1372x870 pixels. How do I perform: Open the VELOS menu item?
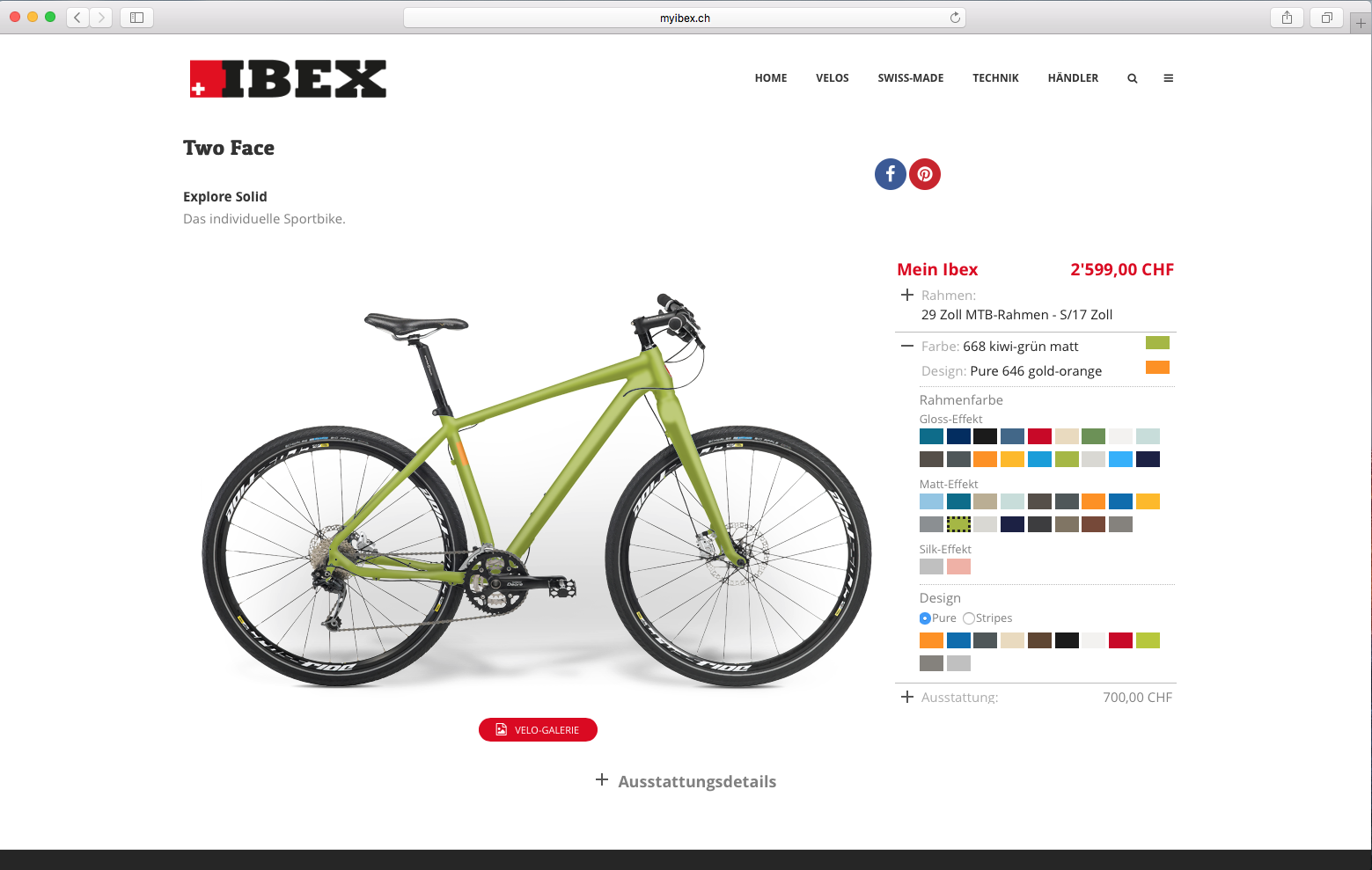(833, 78)
